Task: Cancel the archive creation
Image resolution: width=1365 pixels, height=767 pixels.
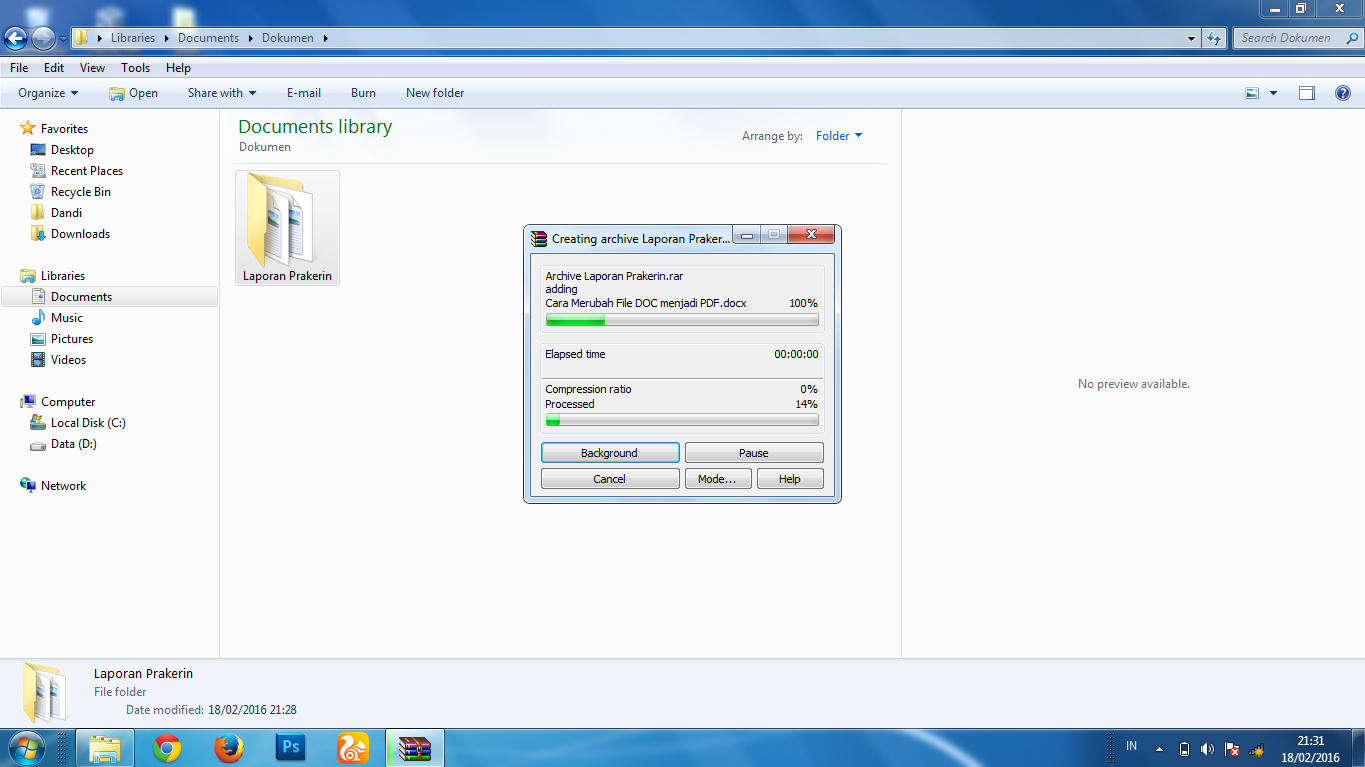Action: pyautogui.click(x=610, y=479)
